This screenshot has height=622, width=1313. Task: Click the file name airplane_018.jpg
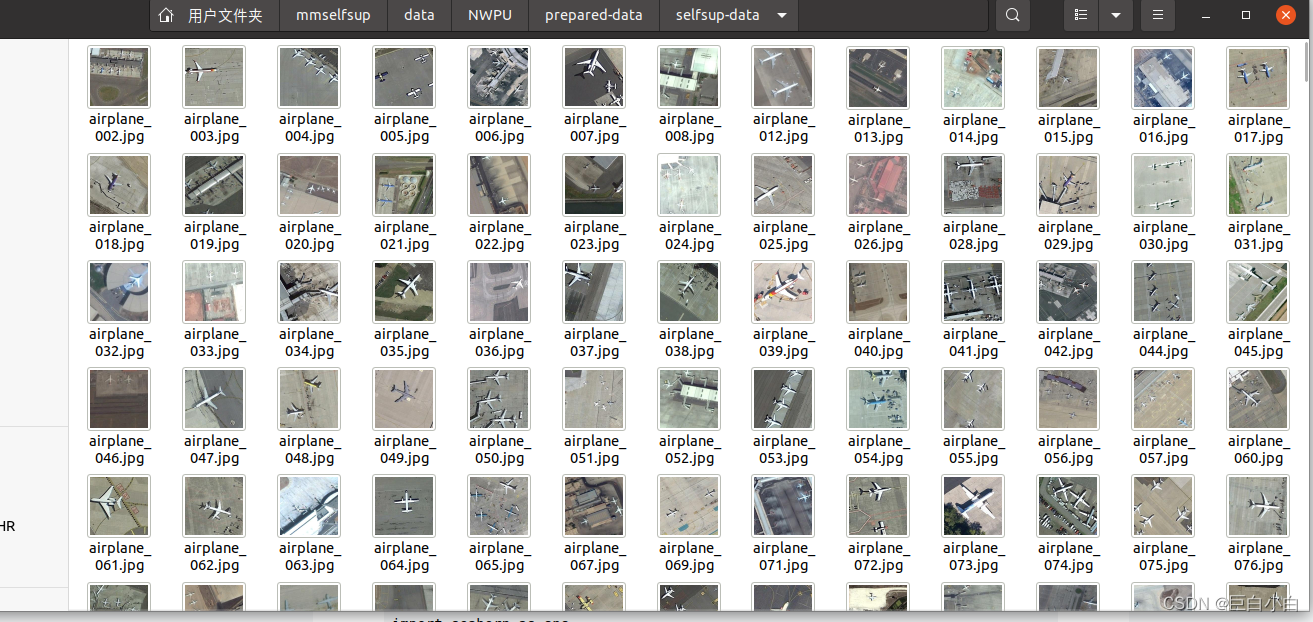tap(119, 235)
